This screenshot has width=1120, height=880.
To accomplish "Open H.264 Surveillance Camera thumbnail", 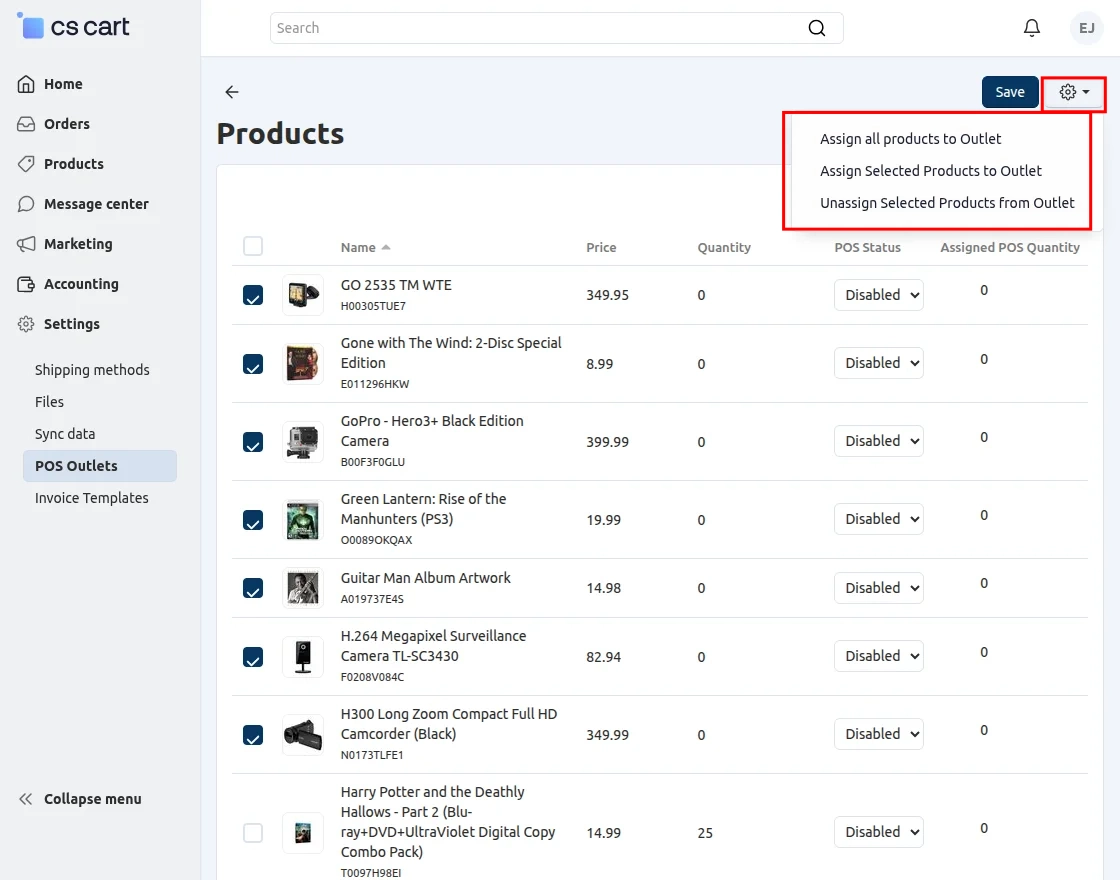I will 303,656.
